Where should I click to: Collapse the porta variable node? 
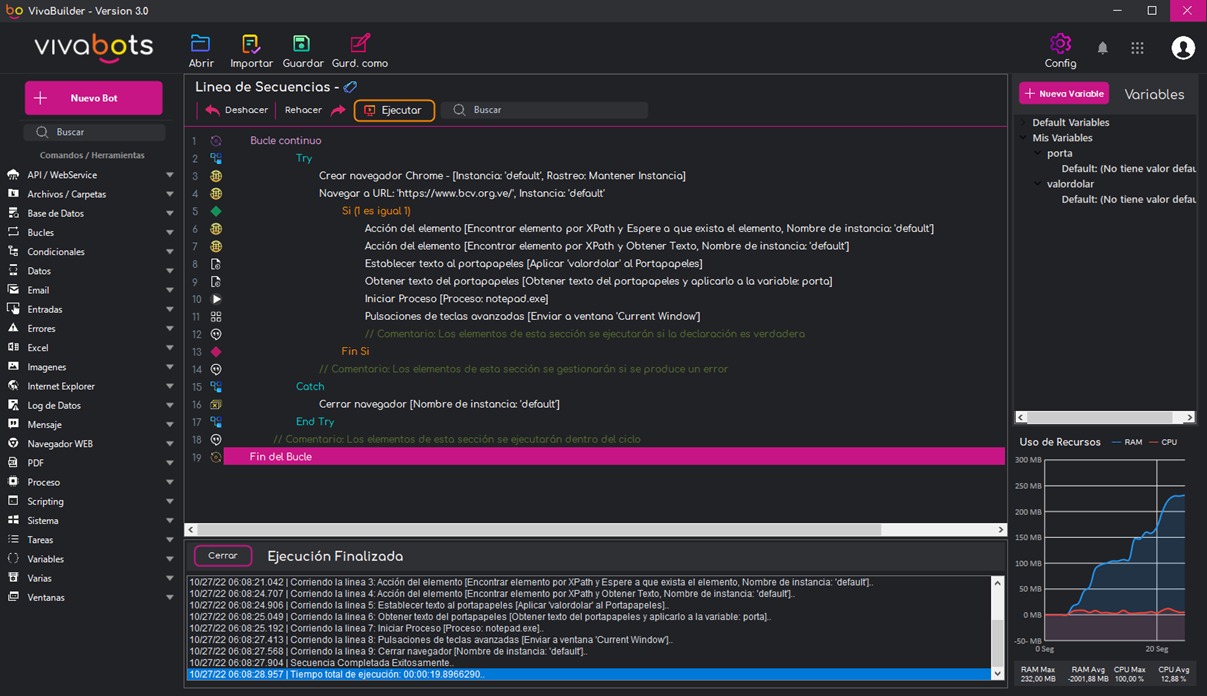click(1038, 153)
